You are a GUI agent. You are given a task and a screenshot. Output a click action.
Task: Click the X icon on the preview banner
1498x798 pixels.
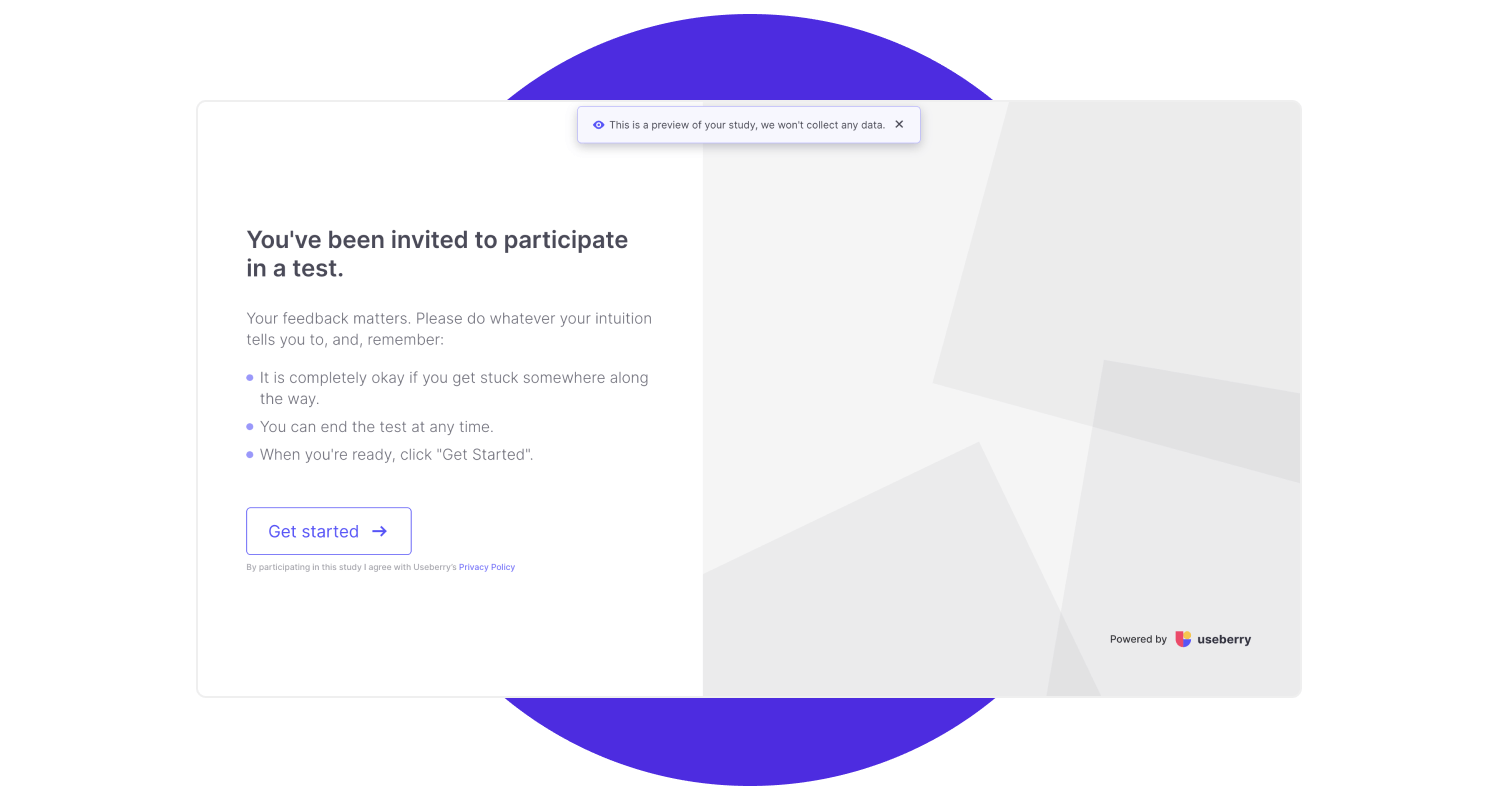898,124
